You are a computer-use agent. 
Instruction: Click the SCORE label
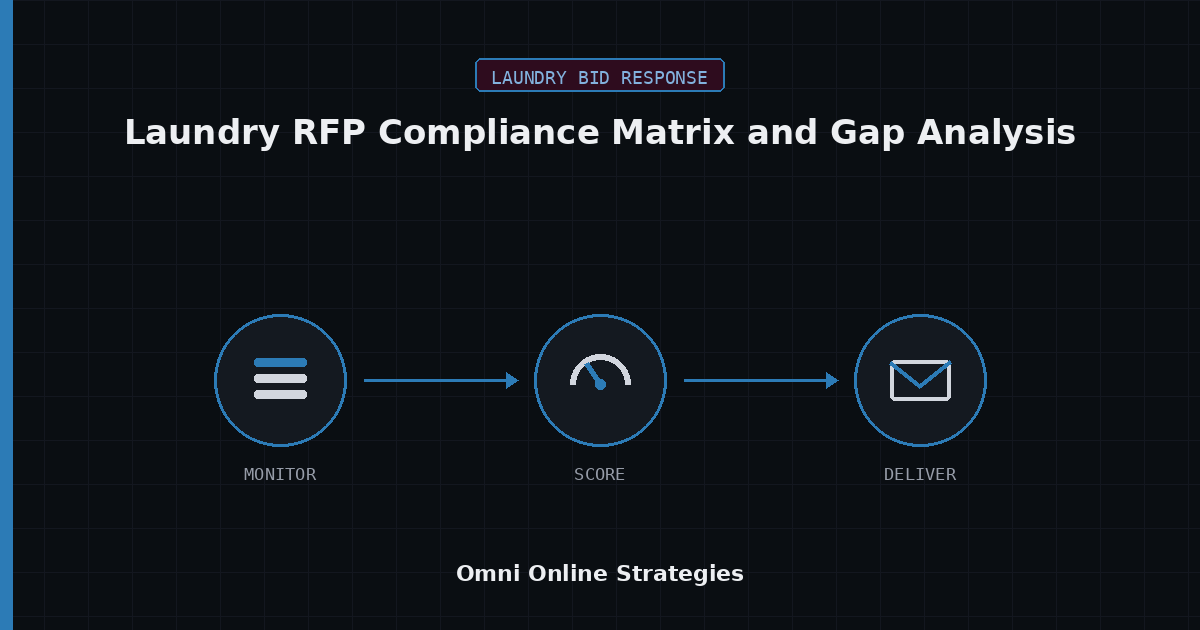tap(600, 474)
